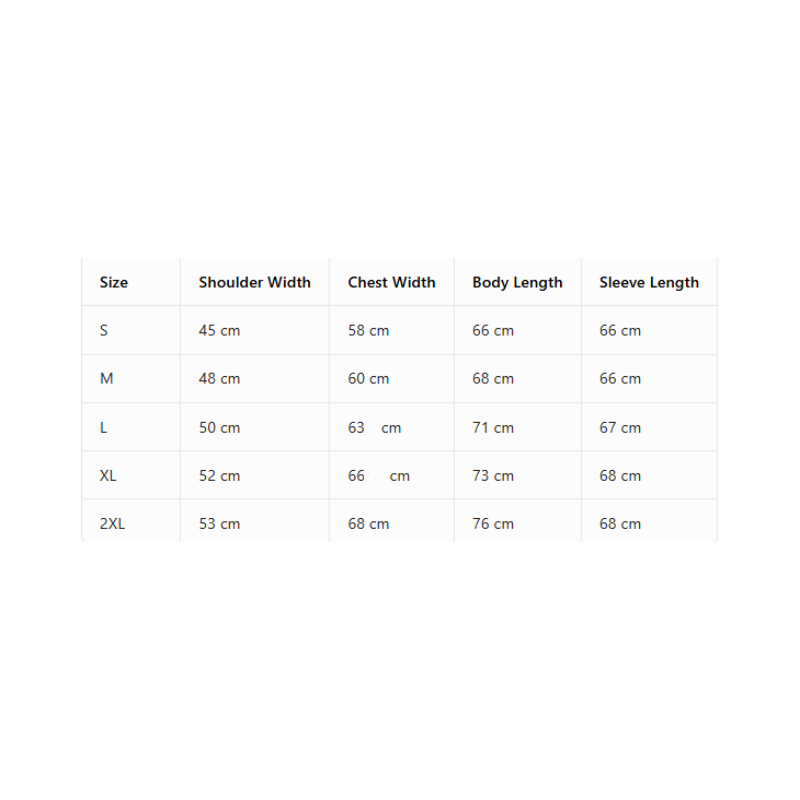
Task: Click the 73 cm body length cell
Action: click(493, 475)
